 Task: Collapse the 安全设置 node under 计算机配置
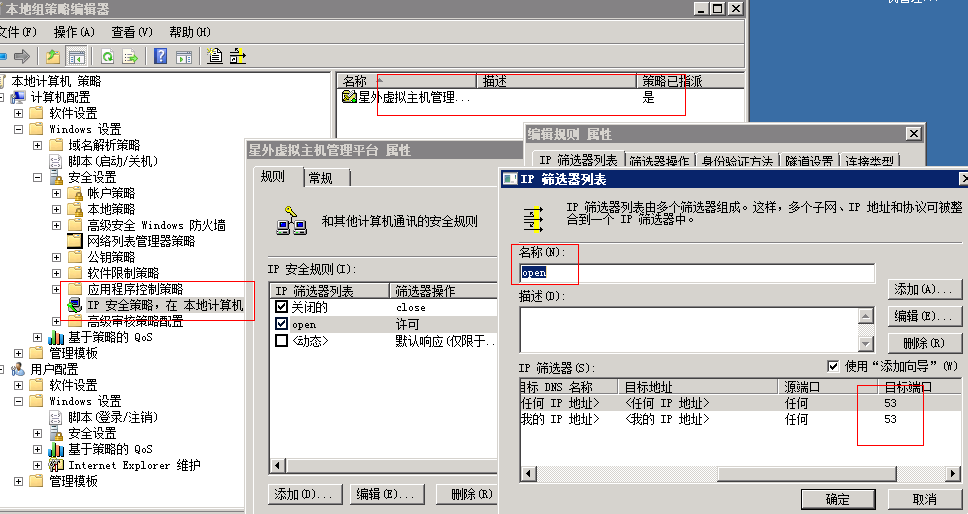tap(38, 177)
